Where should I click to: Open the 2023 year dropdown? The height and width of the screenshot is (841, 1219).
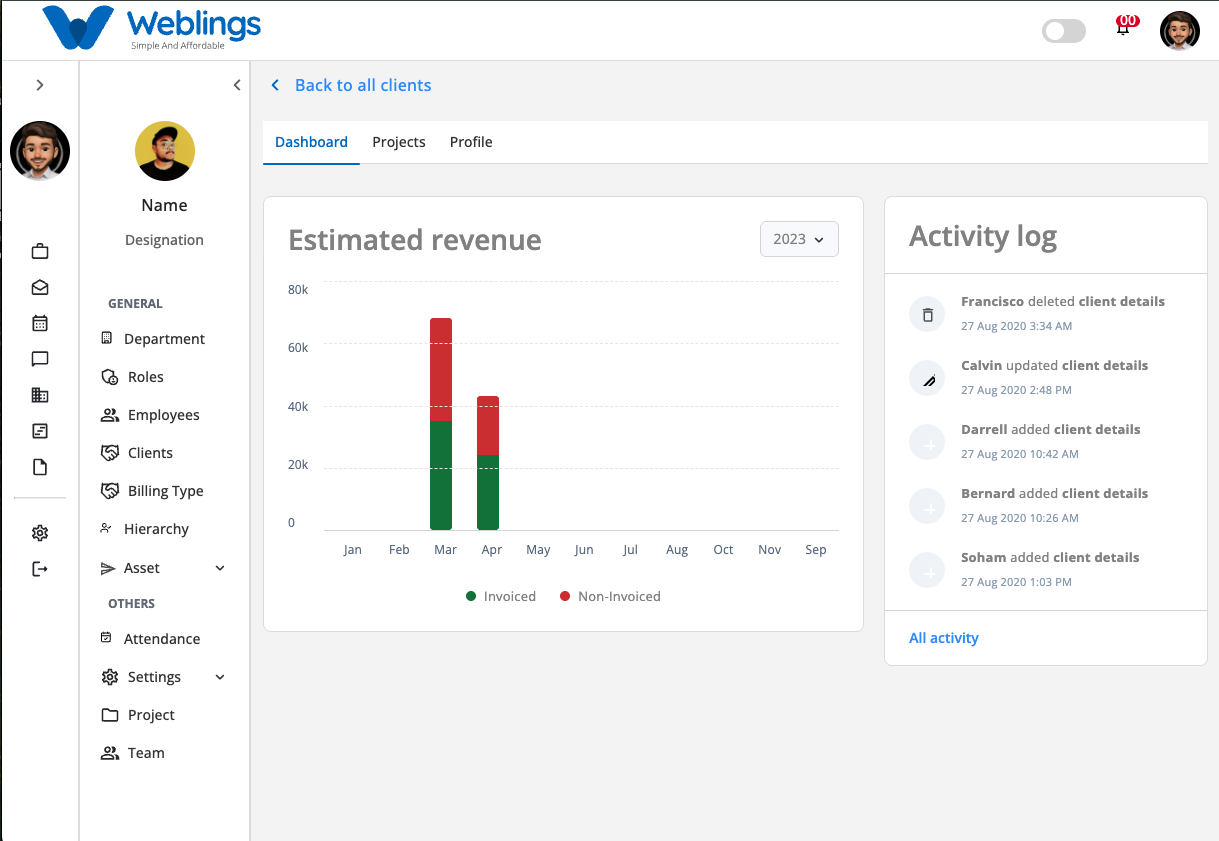pos(799,239)
